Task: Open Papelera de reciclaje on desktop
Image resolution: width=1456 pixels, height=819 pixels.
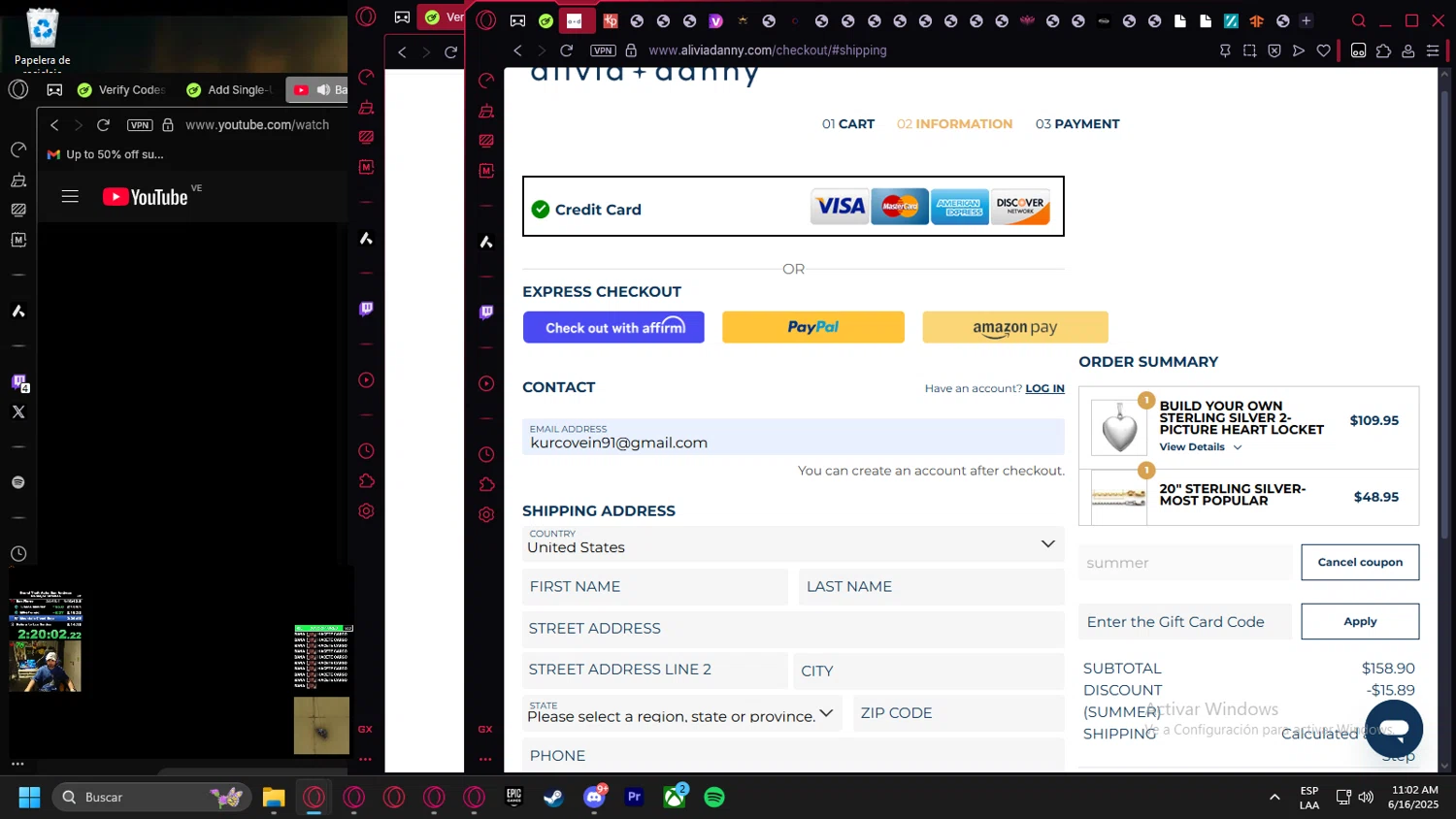Action: coord(43,41)
